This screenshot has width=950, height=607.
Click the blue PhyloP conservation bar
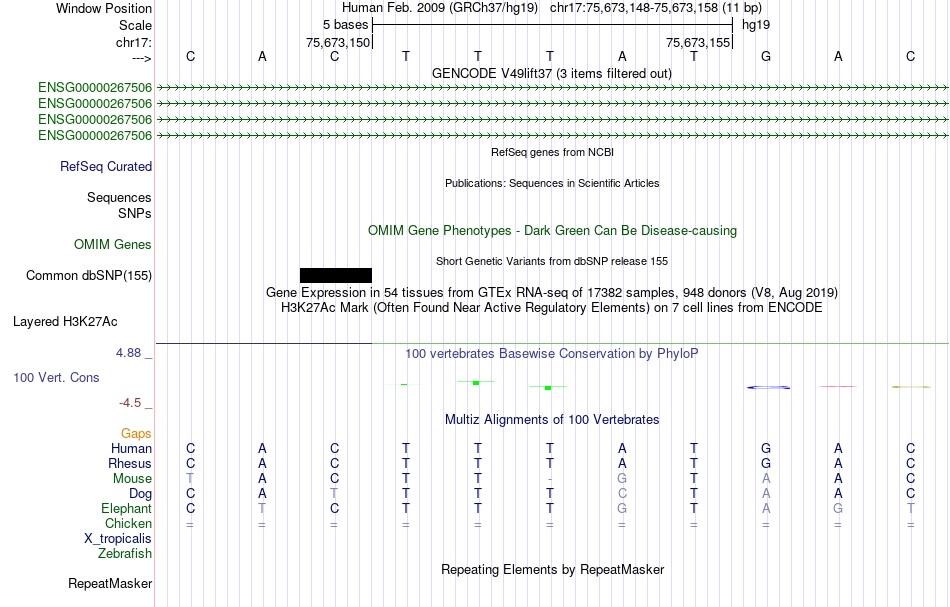point(768,387)
